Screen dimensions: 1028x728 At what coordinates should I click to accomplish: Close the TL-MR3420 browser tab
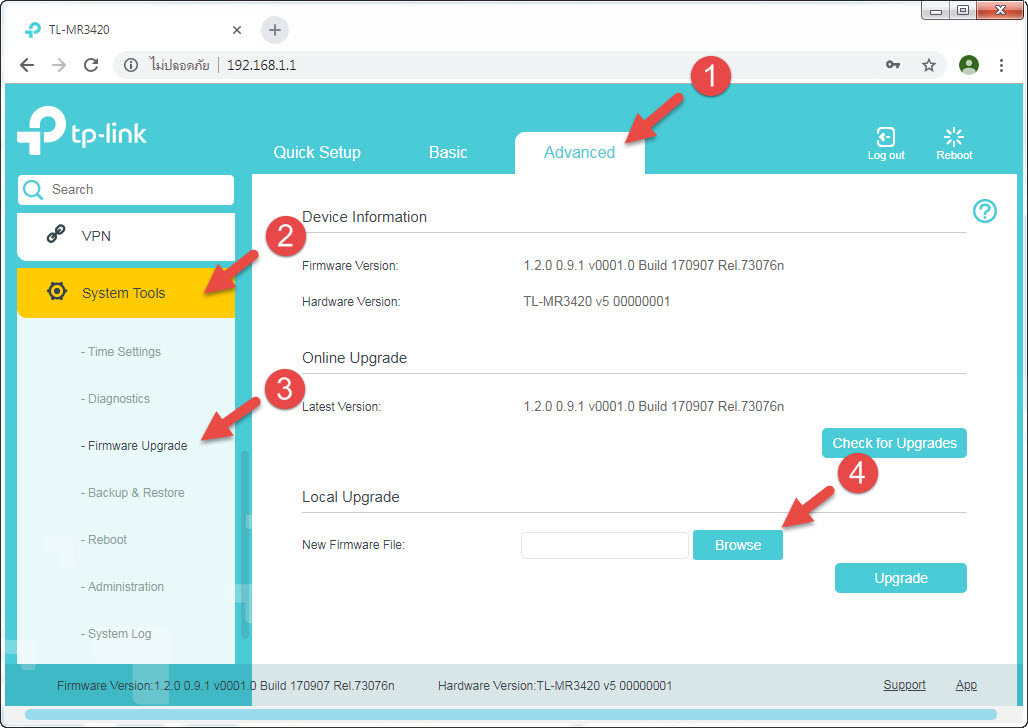pos(237,30)
